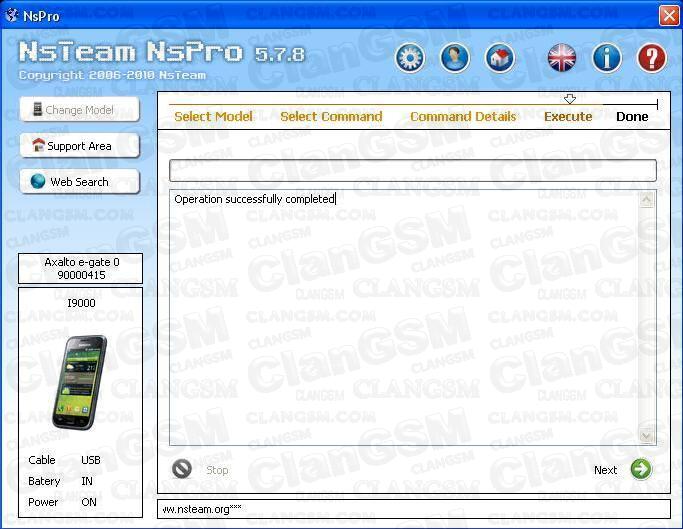Click the I9000 phone thumbnail
Screen dimensions: 683x529
tap(81, 379)
